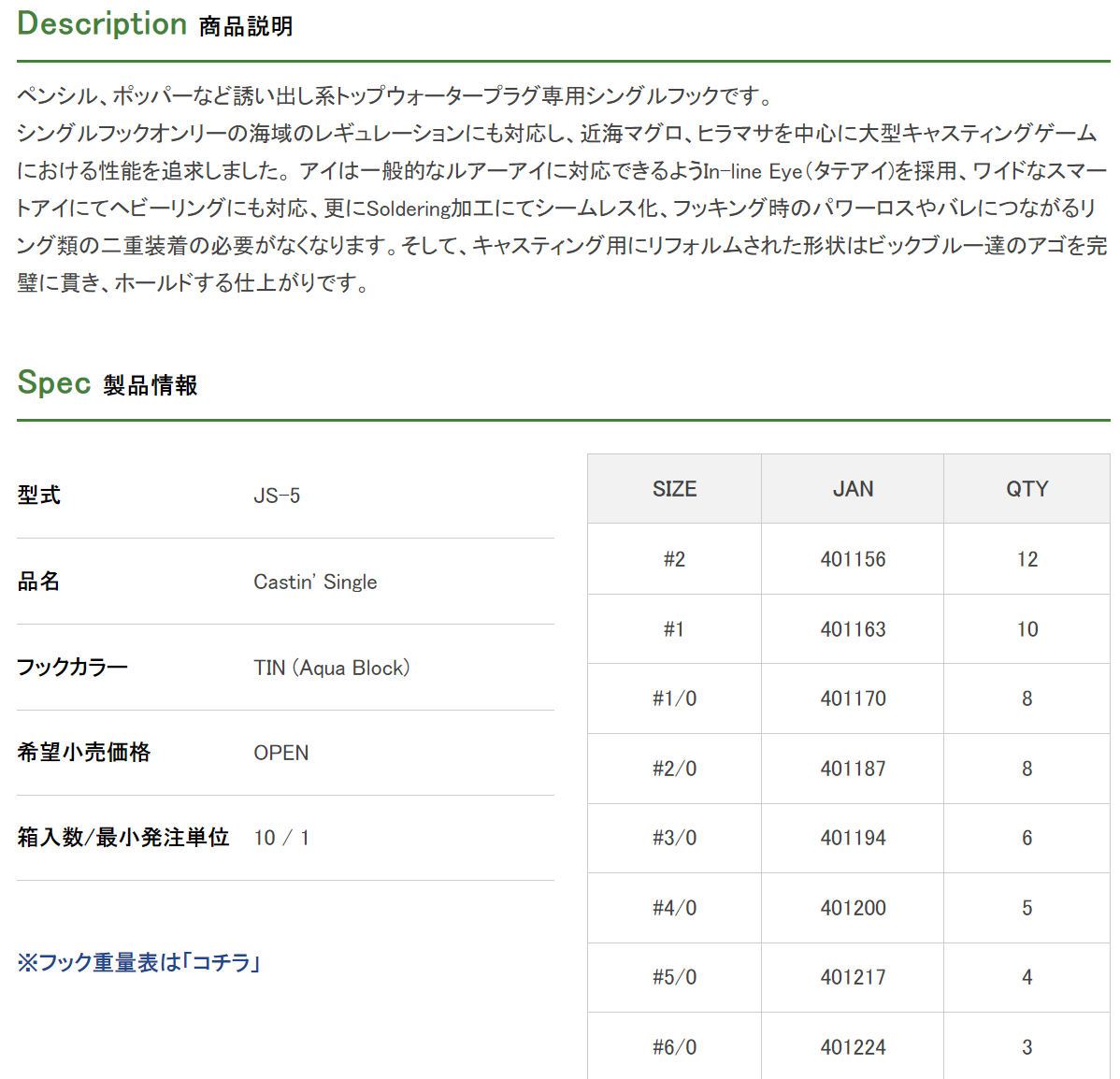Select the model value JS-5

coord(277,496)
